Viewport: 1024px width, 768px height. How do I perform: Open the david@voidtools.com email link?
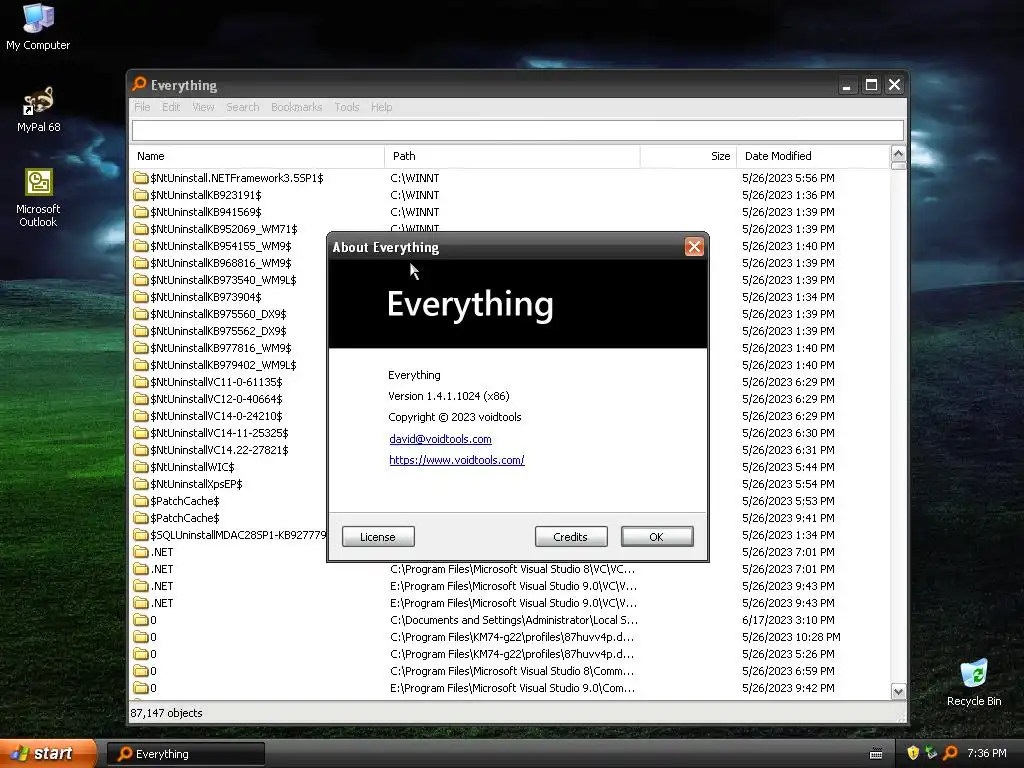(440, 439)
